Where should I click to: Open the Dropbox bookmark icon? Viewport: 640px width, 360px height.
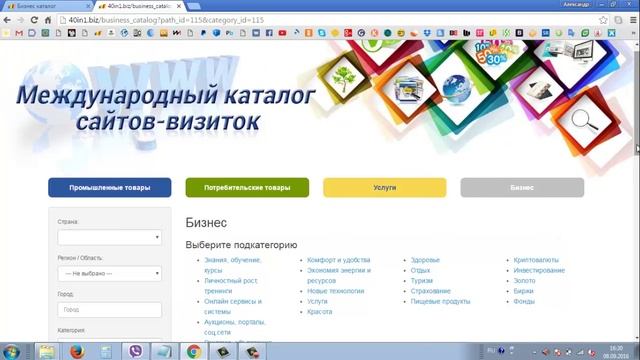click(x=427, y=33)
